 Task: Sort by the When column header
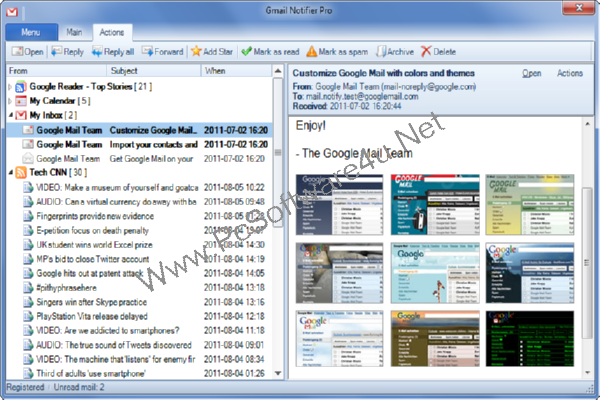[236, 71]
